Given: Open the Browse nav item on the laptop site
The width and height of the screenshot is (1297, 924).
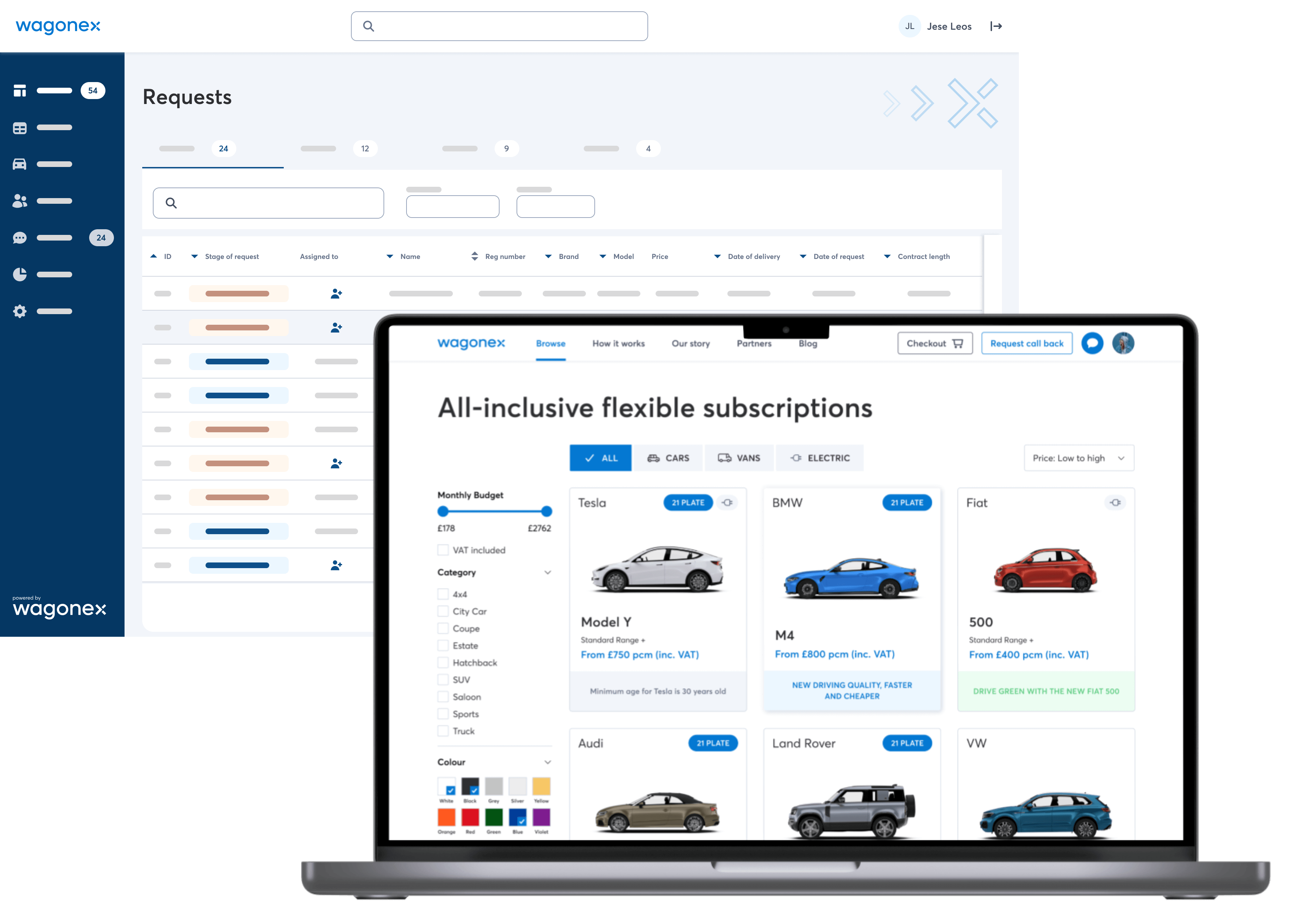Looking at the screenshot, I should tap(550, 343).
